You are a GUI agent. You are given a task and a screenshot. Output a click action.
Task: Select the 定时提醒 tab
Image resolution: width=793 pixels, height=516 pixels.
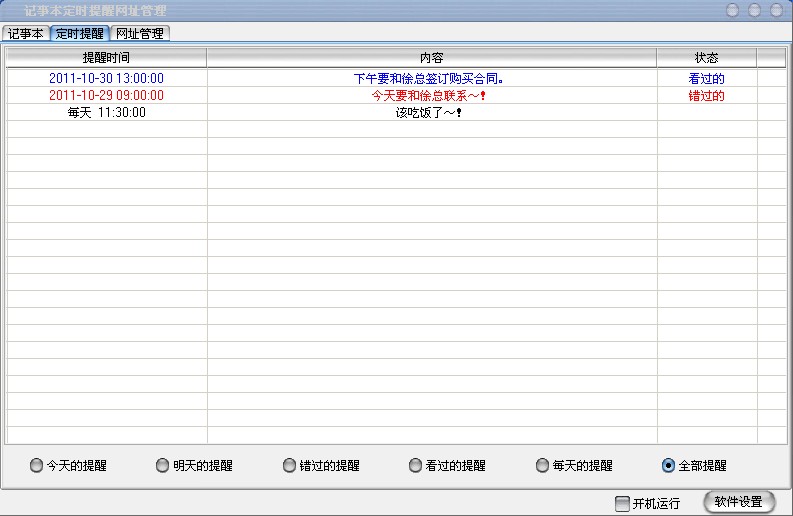tap(80, 33)
